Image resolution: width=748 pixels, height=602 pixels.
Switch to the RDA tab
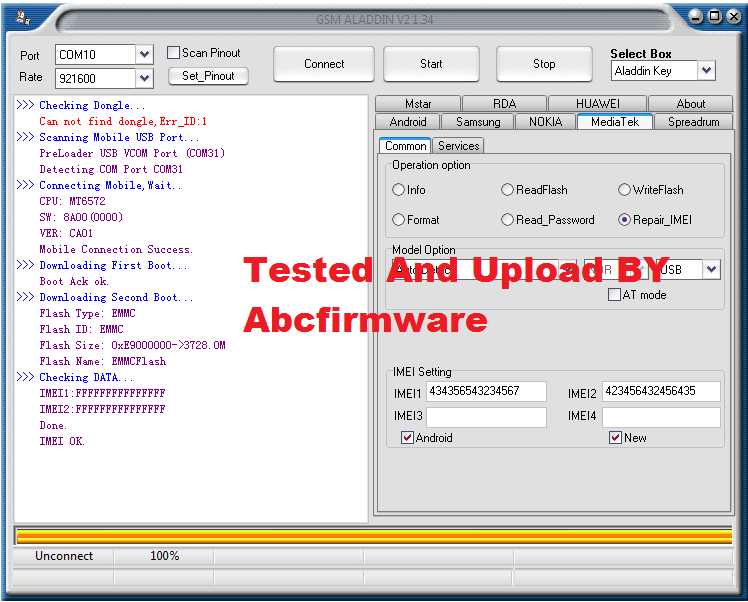[x=504, y=104]
